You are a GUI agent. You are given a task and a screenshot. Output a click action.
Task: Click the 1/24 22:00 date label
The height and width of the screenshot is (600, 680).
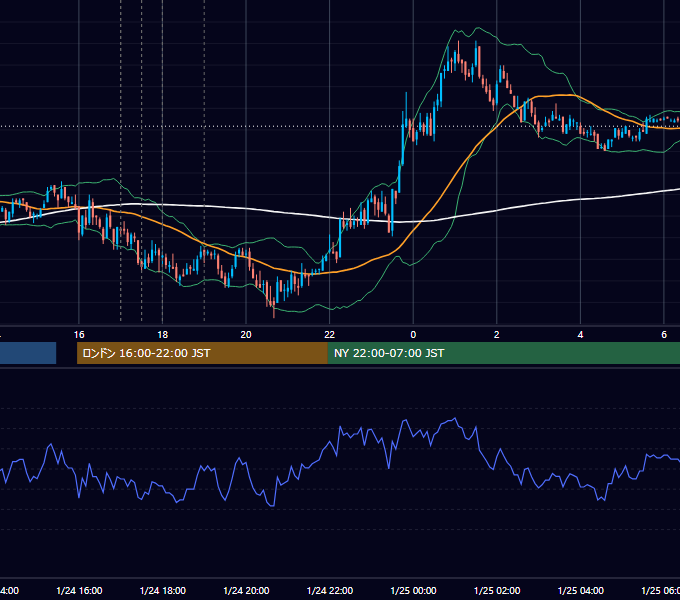tap(330, 590)
